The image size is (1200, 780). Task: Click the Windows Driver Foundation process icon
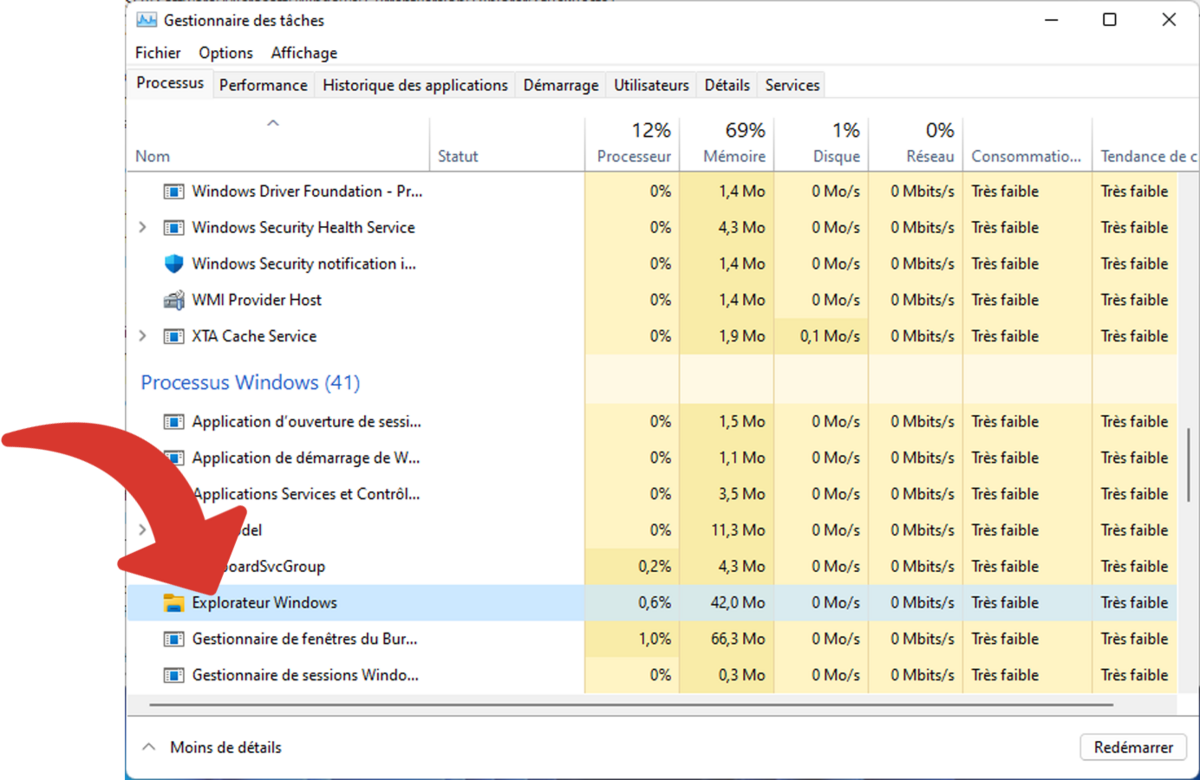click(174, 191)
